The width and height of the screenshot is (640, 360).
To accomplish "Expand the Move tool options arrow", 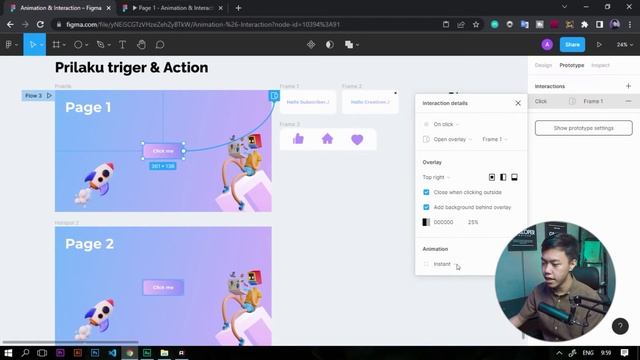I will [x=41, y=45].
